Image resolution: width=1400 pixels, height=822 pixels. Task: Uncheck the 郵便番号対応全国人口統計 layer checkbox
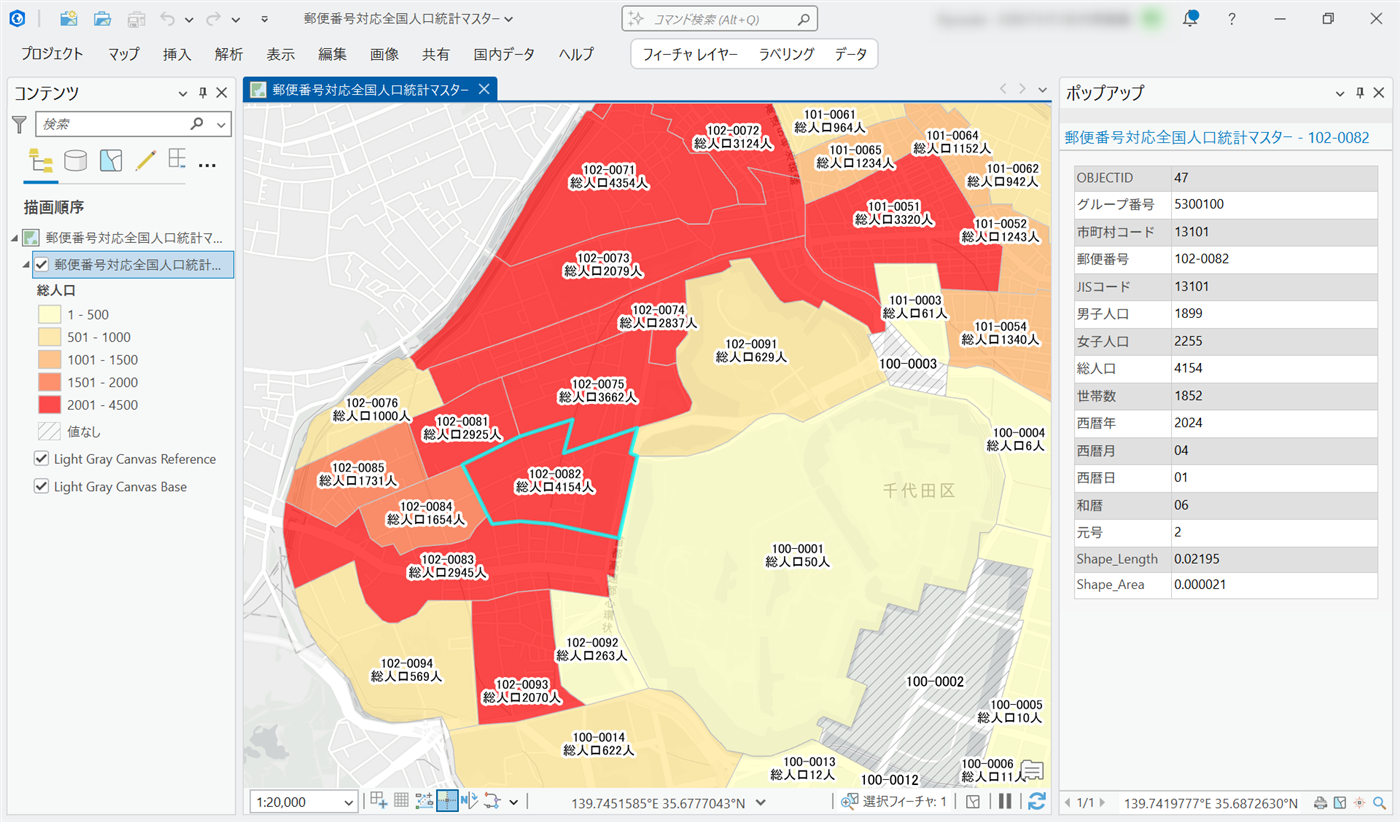(x=42, y=265)
